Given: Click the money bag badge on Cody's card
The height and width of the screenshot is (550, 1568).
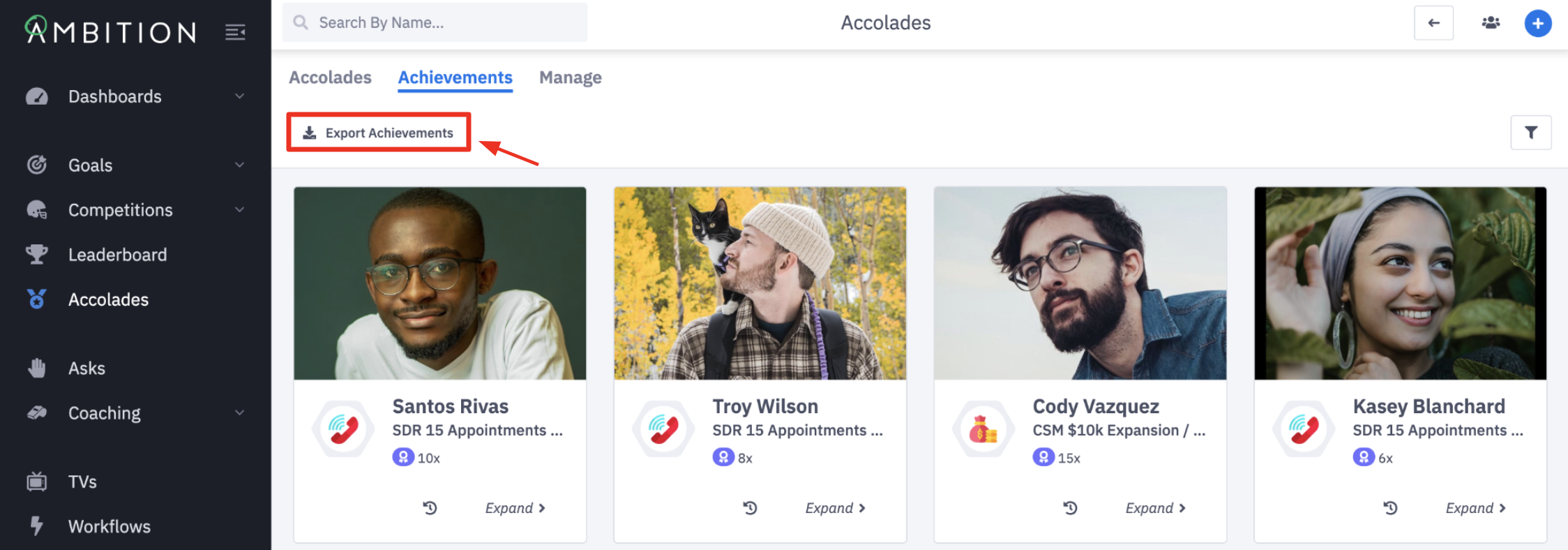Looking at the screenshot, I should point(983,429).
